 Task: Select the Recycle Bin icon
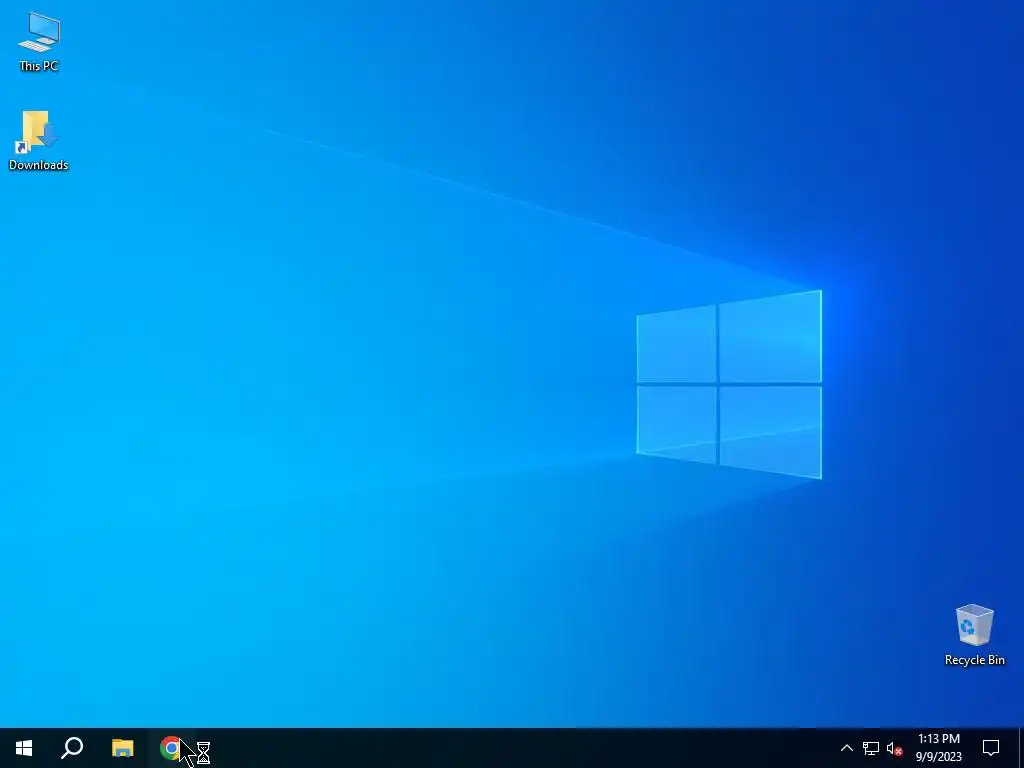click(x=974, y=635)
